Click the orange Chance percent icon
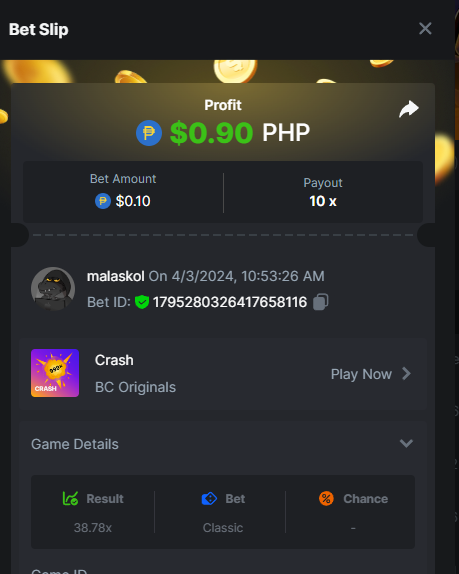Image resolution: width=459 pixels, height=574 pixels. point(326,498)
